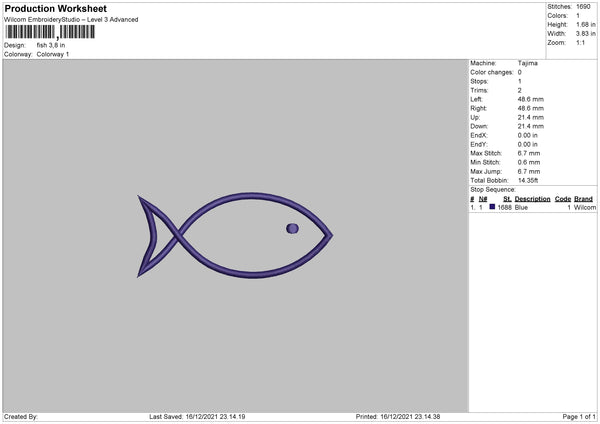Click the 'Colorway 1' value

coord(53,54)
